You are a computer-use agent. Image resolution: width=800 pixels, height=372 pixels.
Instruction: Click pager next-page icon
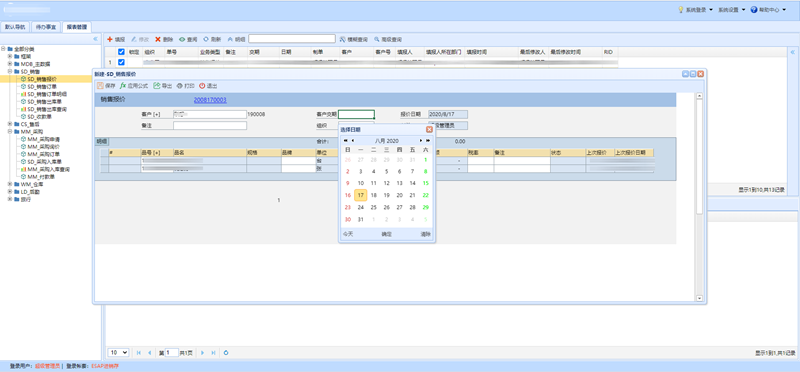[203, 353]
